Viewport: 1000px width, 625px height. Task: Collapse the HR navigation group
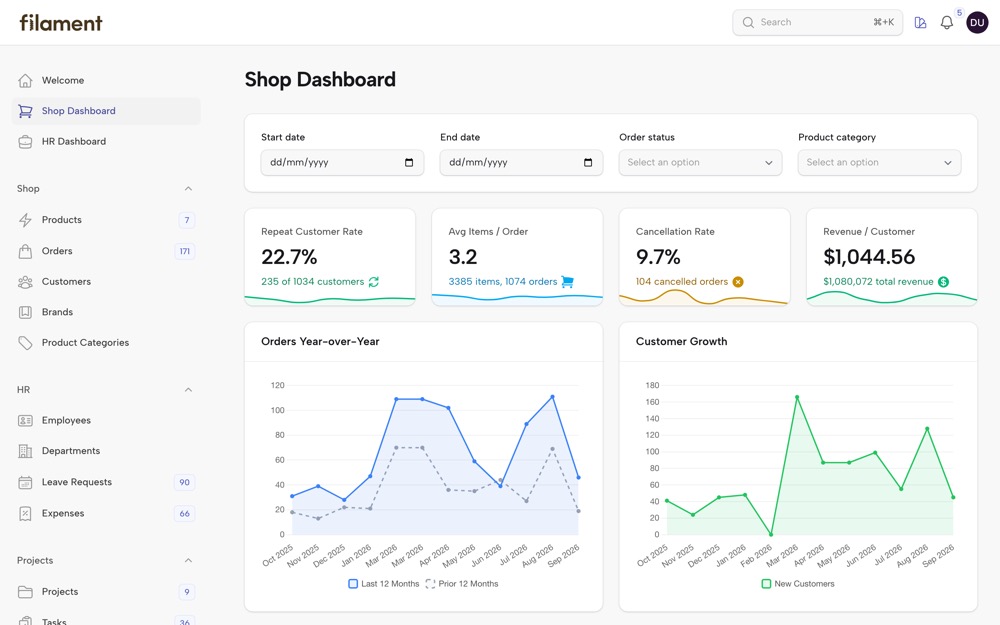[188, 390]
